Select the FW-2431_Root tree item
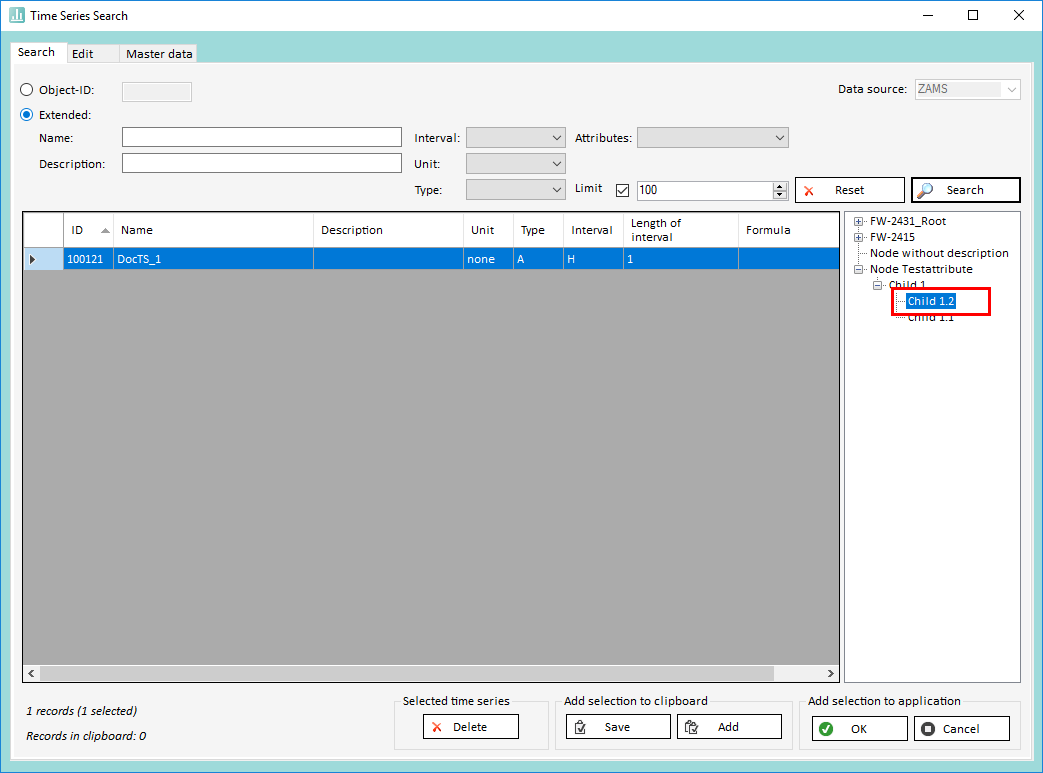Viewport: 1043px width, 773px height. coord(908,222)
